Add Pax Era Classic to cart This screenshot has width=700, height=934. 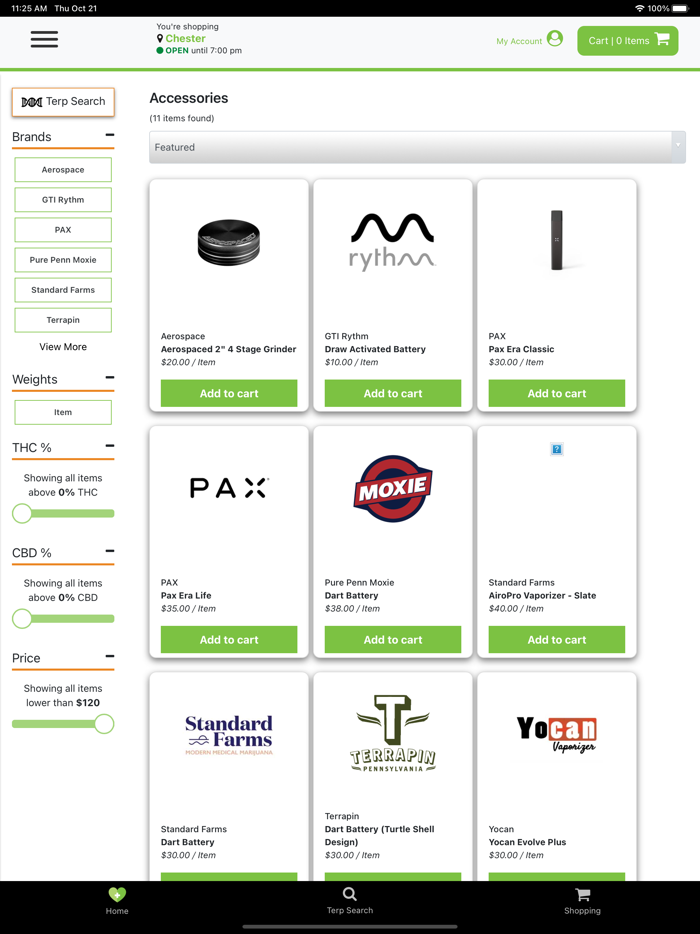click(x=556, y=393)
